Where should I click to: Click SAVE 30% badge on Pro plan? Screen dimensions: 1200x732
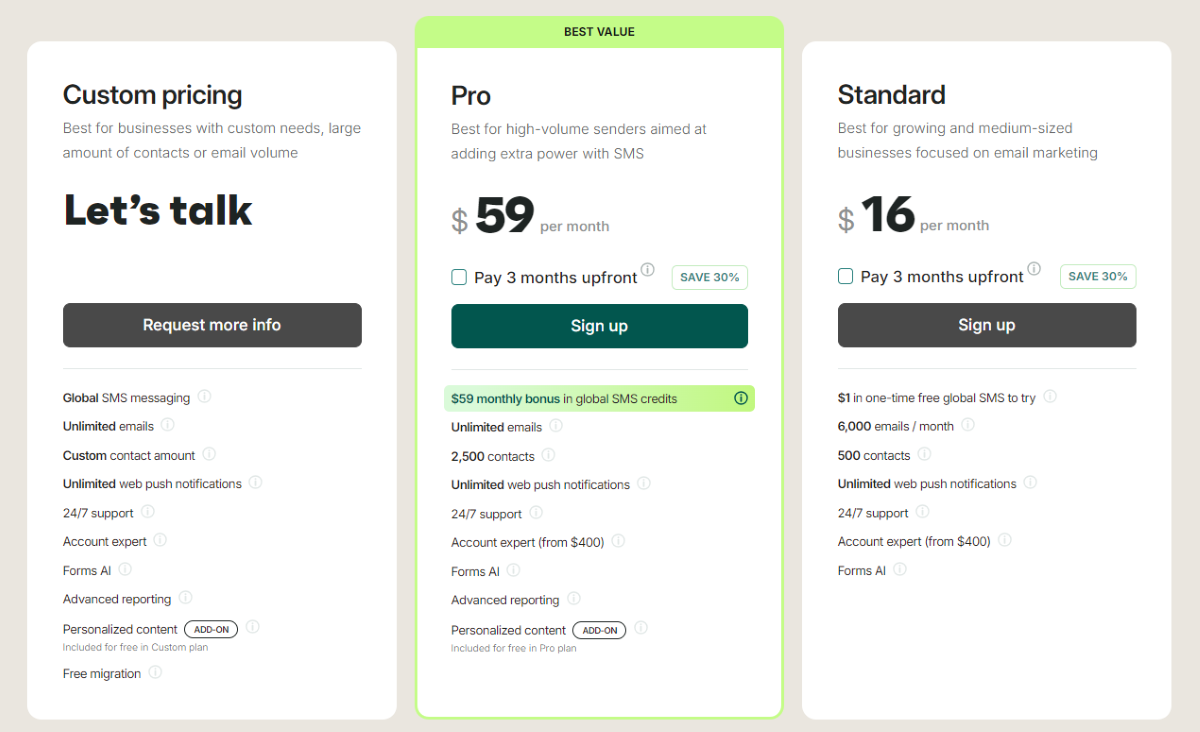pyautogui.click(x=710, y=277)
